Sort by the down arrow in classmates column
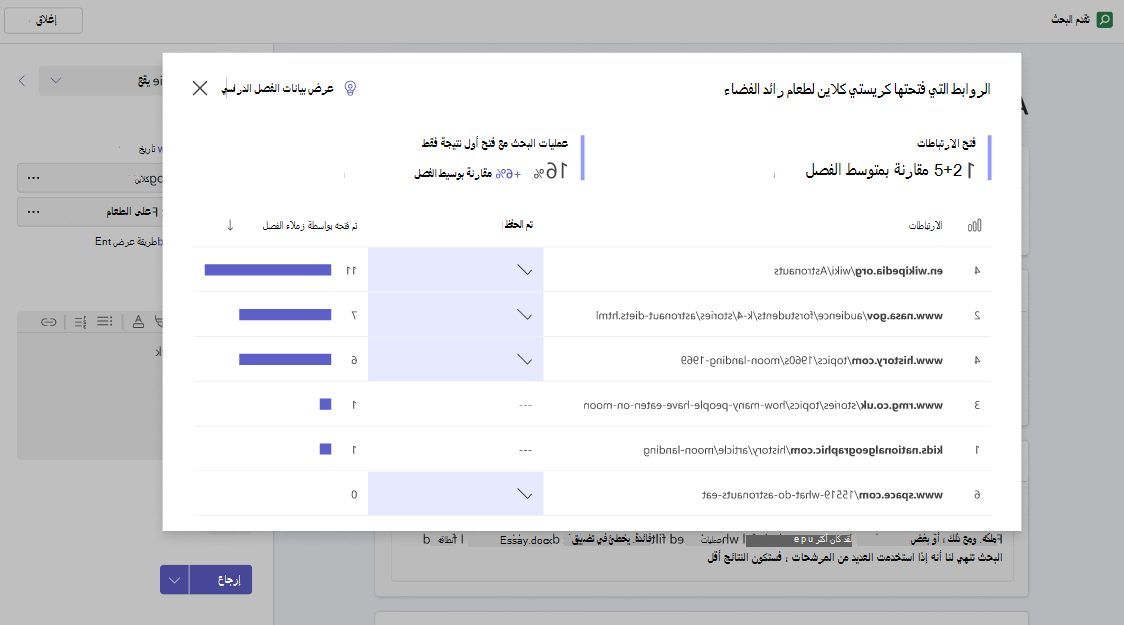1124x625 pixels. pos(230,225)
